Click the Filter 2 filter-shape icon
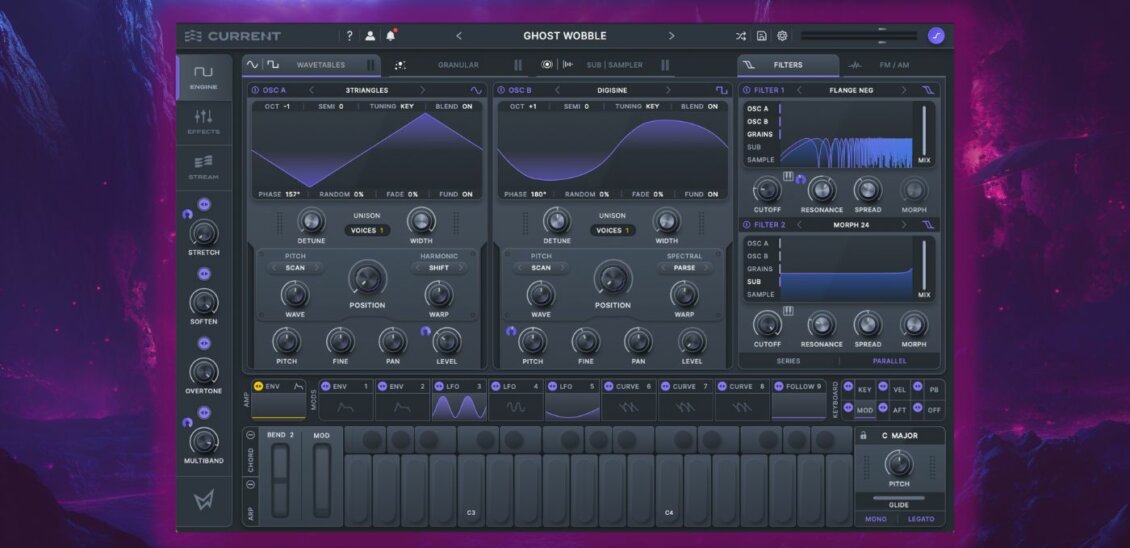1130x548 pixels. click(928, 225)
